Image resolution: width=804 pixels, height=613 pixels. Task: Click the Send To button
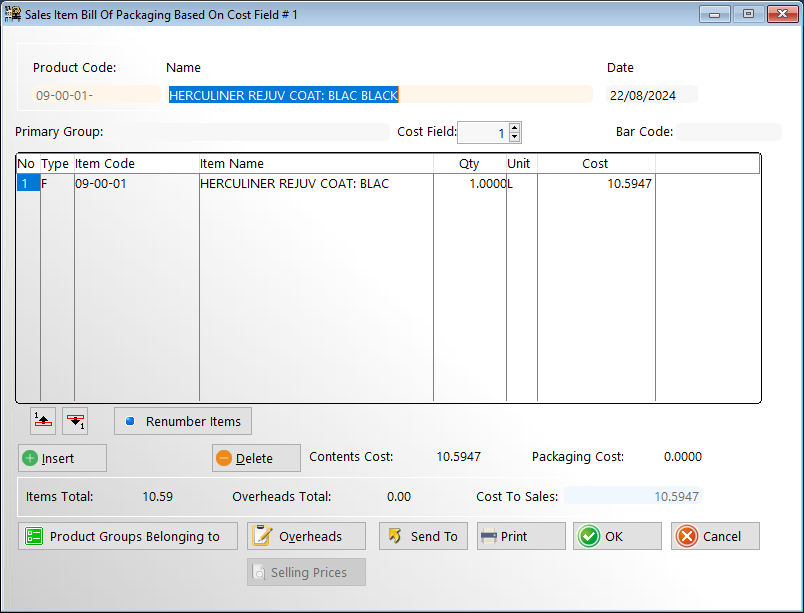click(422, 537)
